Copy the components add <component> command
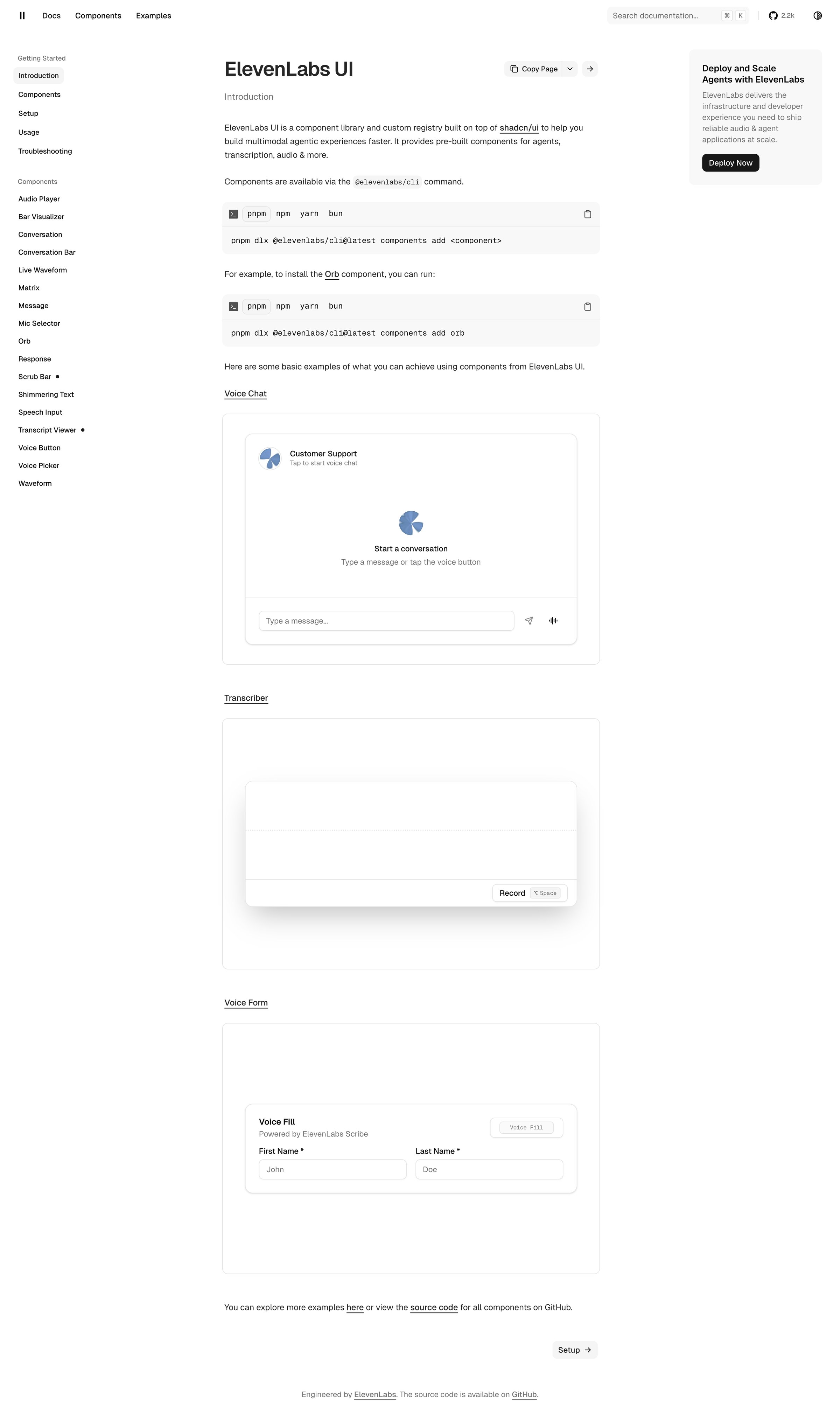 588,215
